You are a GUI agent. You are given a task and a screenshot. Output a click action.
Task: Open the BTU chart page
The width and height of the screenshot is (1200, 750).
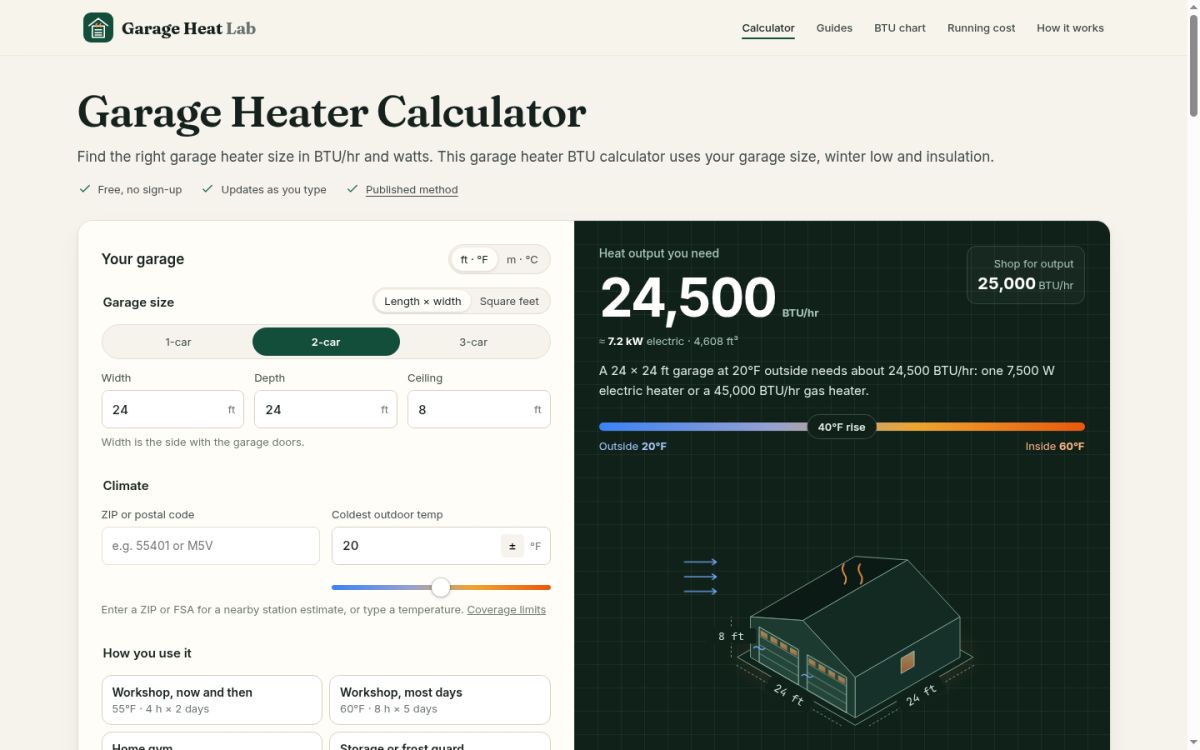pos(900,28)
